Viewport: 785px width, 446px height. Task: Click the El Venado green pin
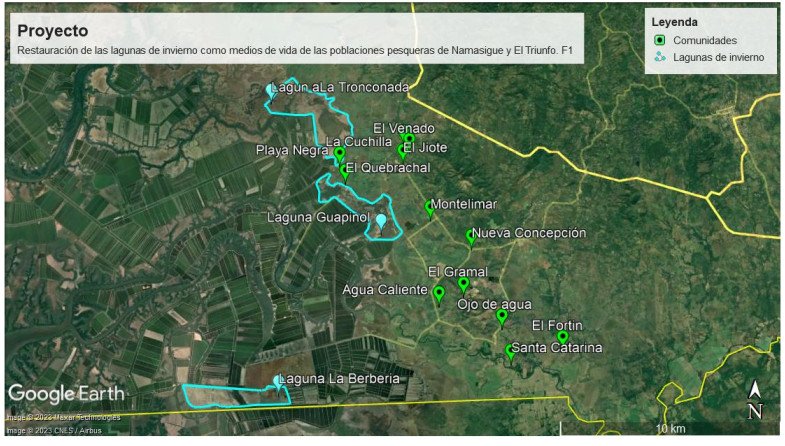tap(408, 140)
